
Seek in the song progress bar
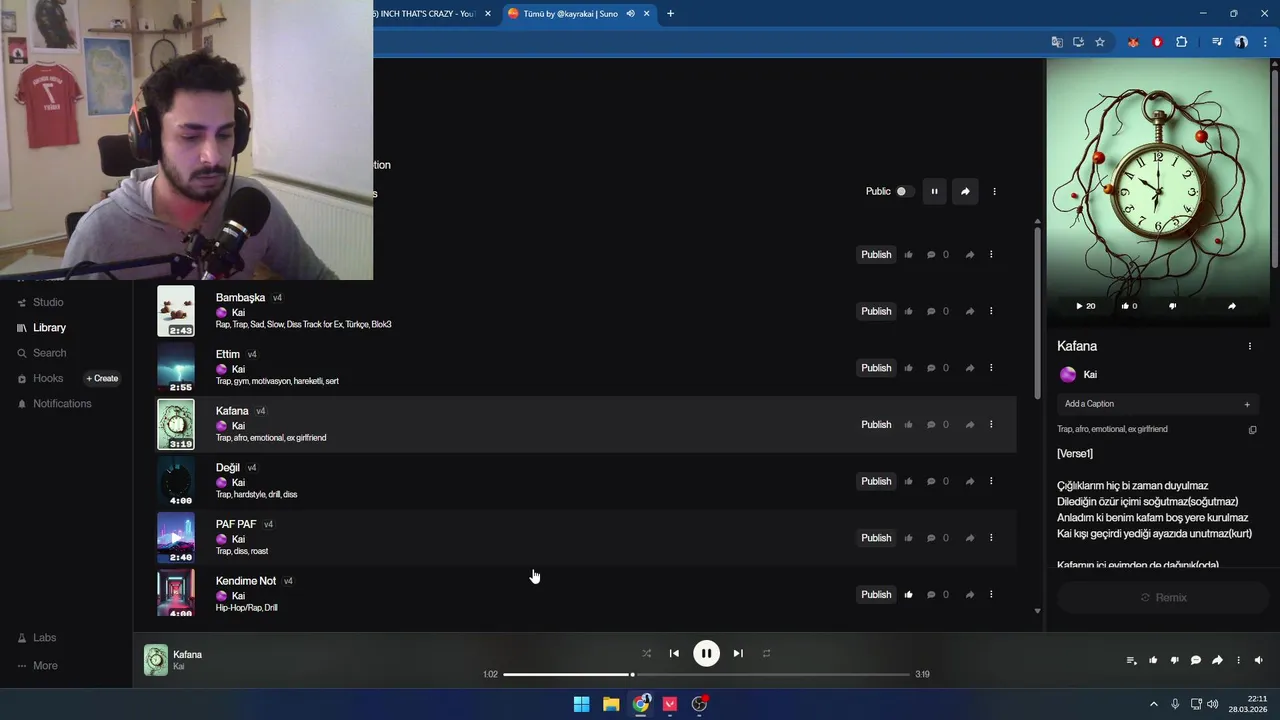click(x=706, y=674)
